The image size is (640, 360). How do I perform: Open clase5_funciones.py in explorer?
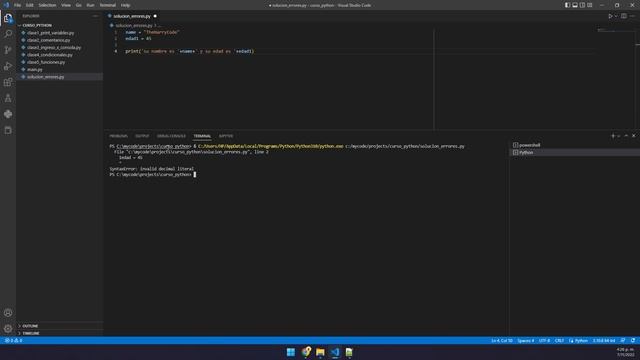click(x=46, y=62)
